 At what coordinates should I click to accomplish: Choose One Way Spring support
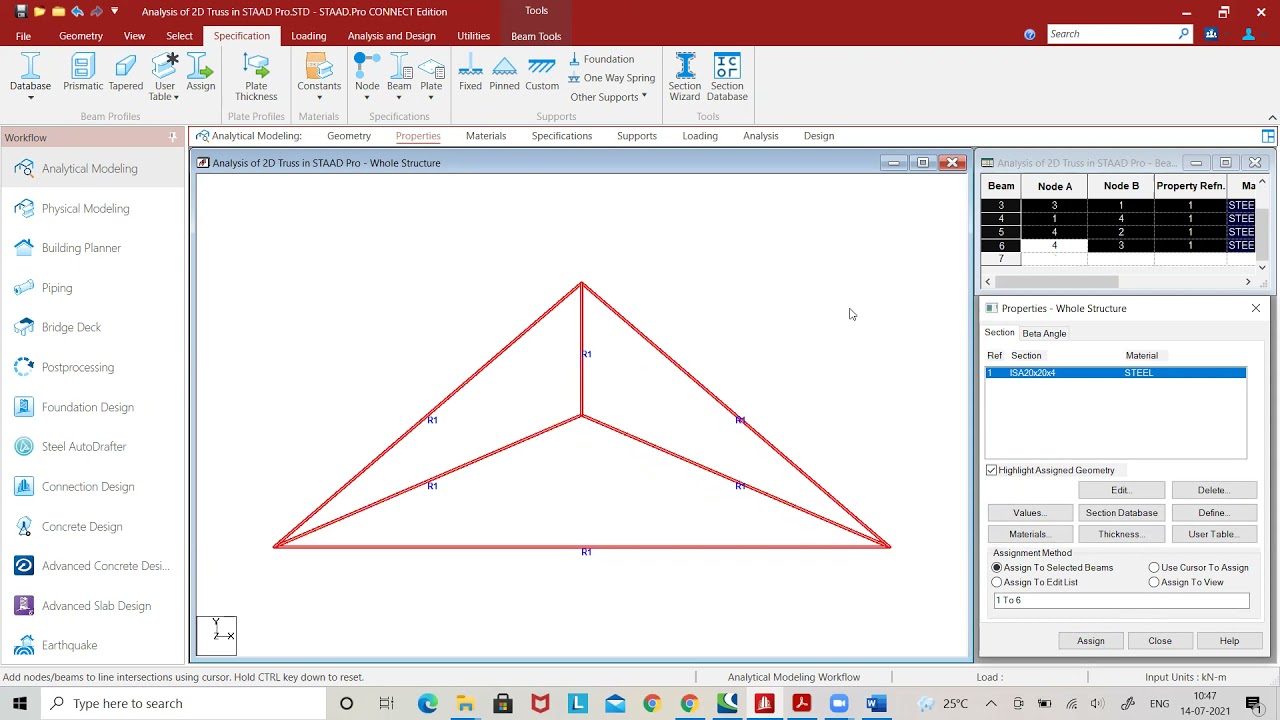coord(611,78)
